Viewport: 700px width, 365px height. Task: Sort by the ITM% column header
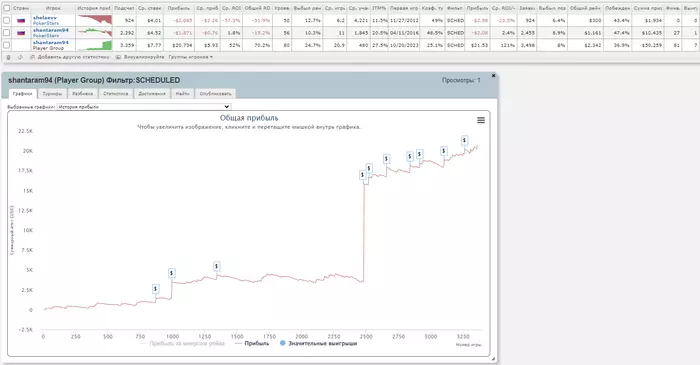point(379,8)
